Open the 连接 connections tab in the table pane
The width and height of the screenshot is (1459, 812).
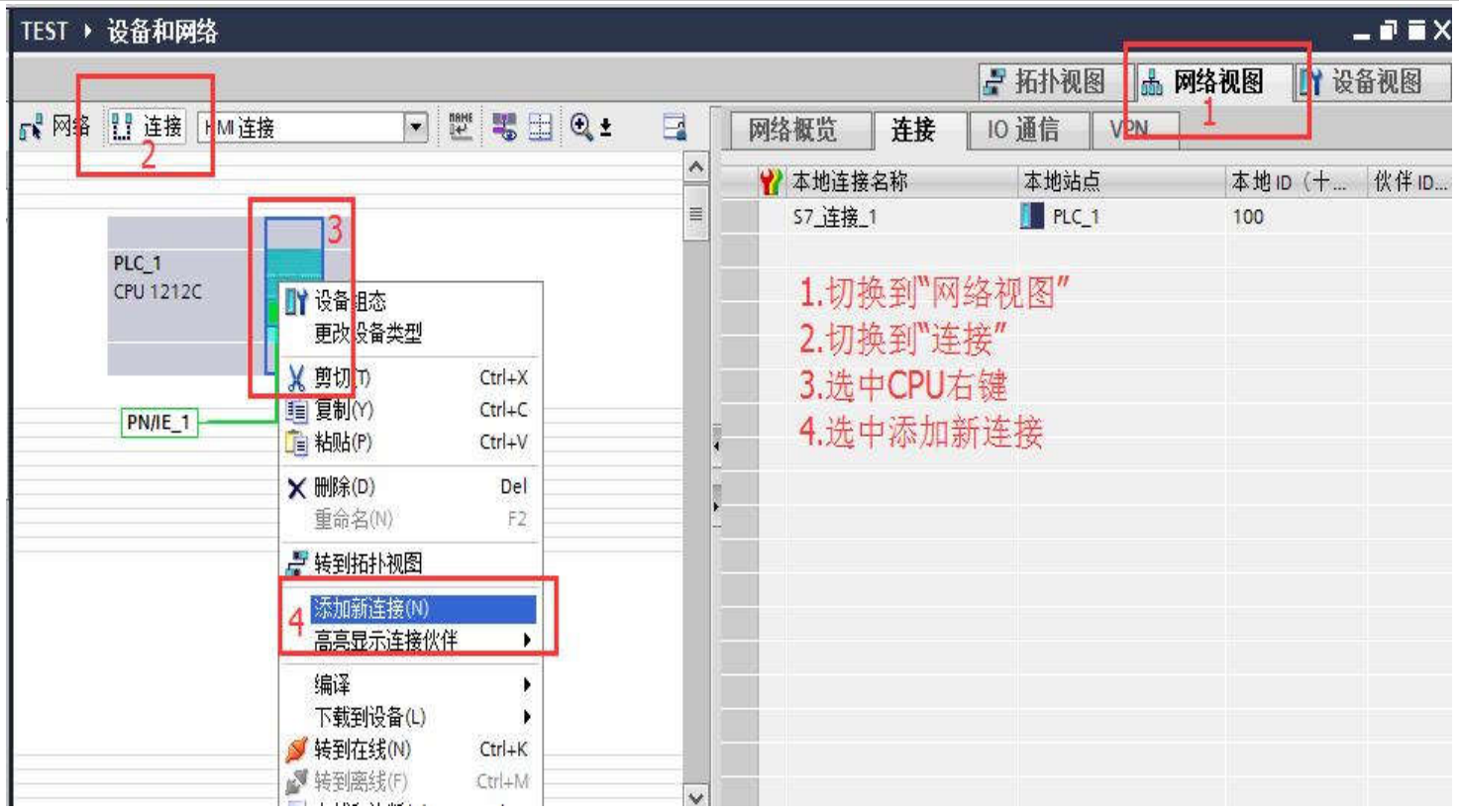[913, 130]
